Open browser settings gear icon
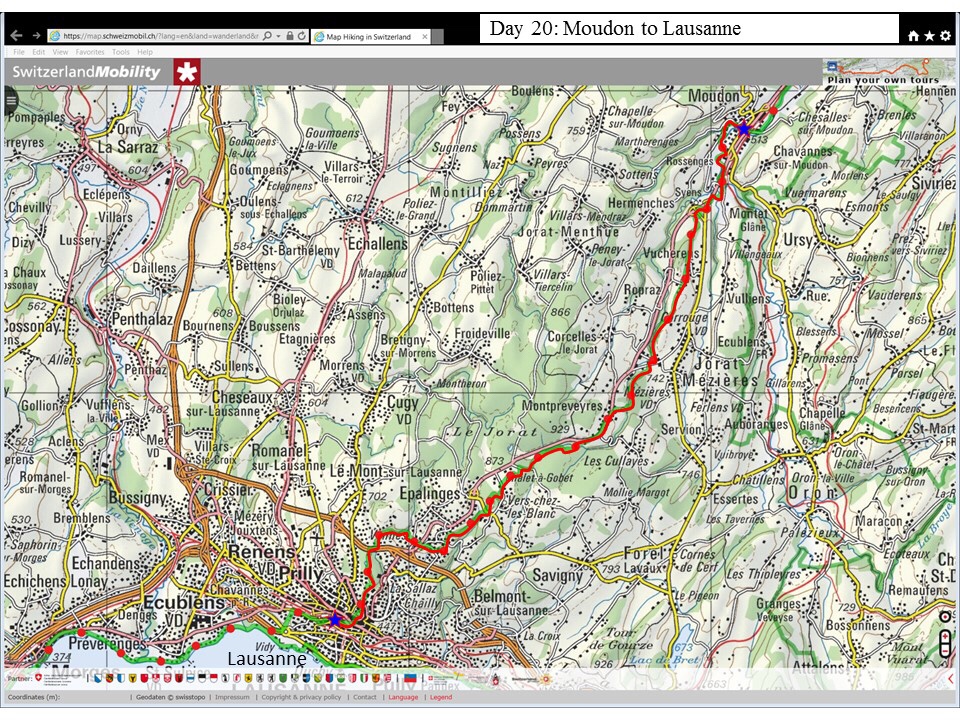The height and width of the screenshot is (720, 960). [945, 36]
